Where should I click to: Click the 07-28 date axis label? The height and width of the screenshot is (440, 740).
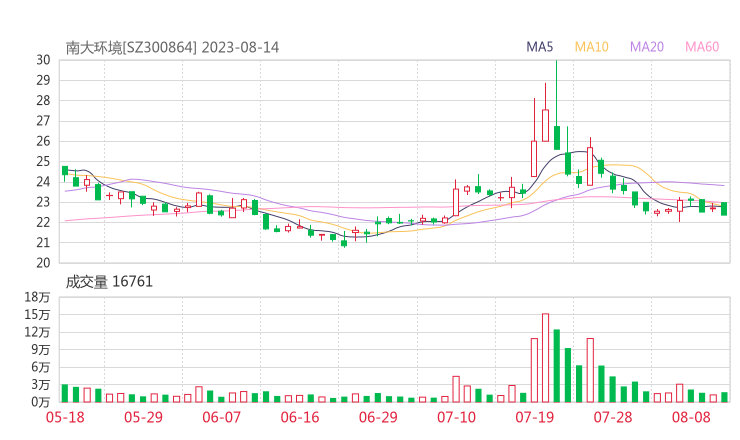click(x=613, y=417)
